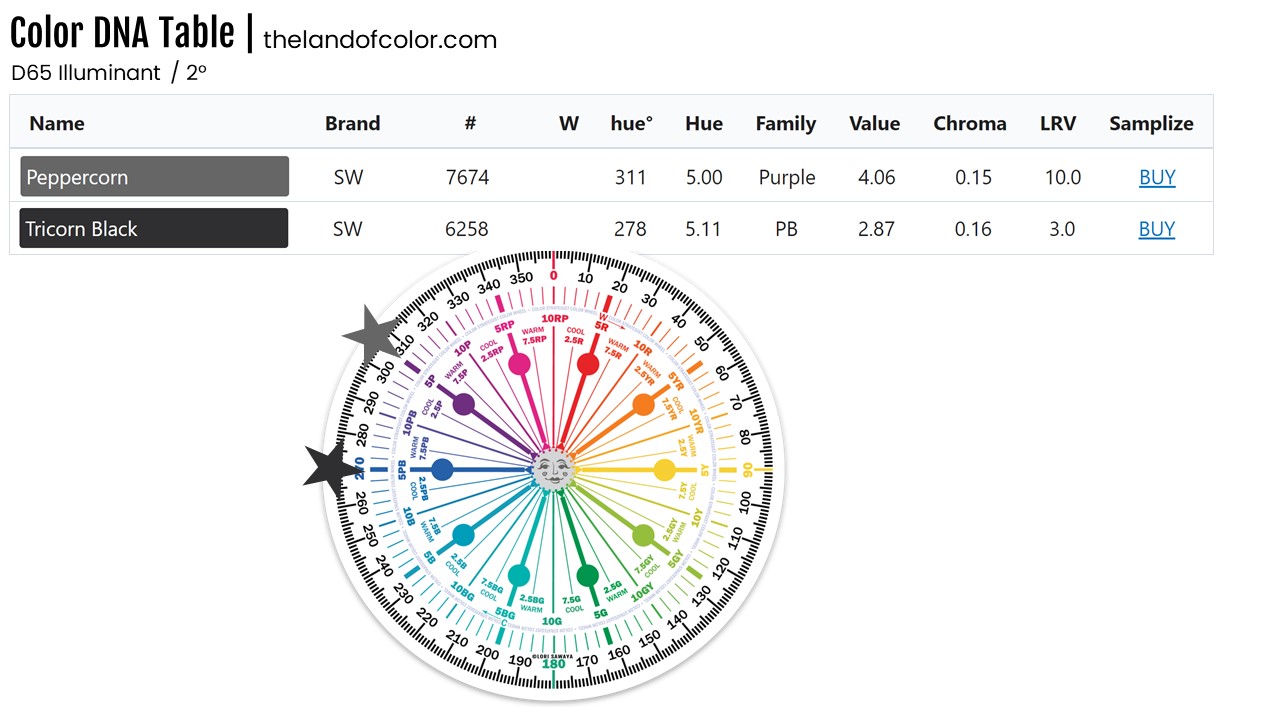Select the yellow 5Y dot on the wheel
This screenshot has height=720, width=1280.
click(664, 470)
